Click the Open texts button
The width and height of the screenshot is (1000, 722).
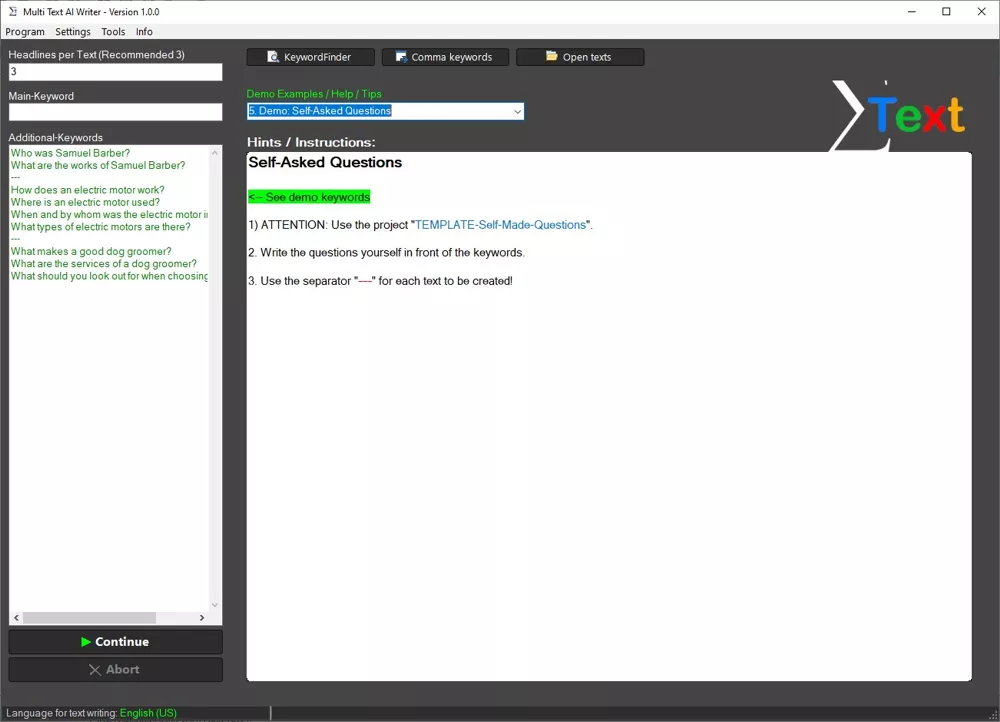point(580,57)
